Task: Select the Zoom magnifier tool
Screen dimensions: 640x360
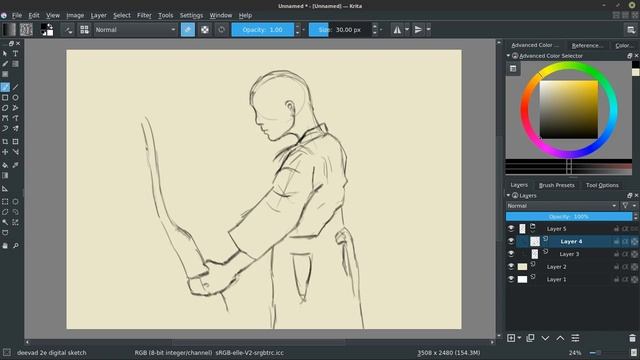Action: coord(16,246)
